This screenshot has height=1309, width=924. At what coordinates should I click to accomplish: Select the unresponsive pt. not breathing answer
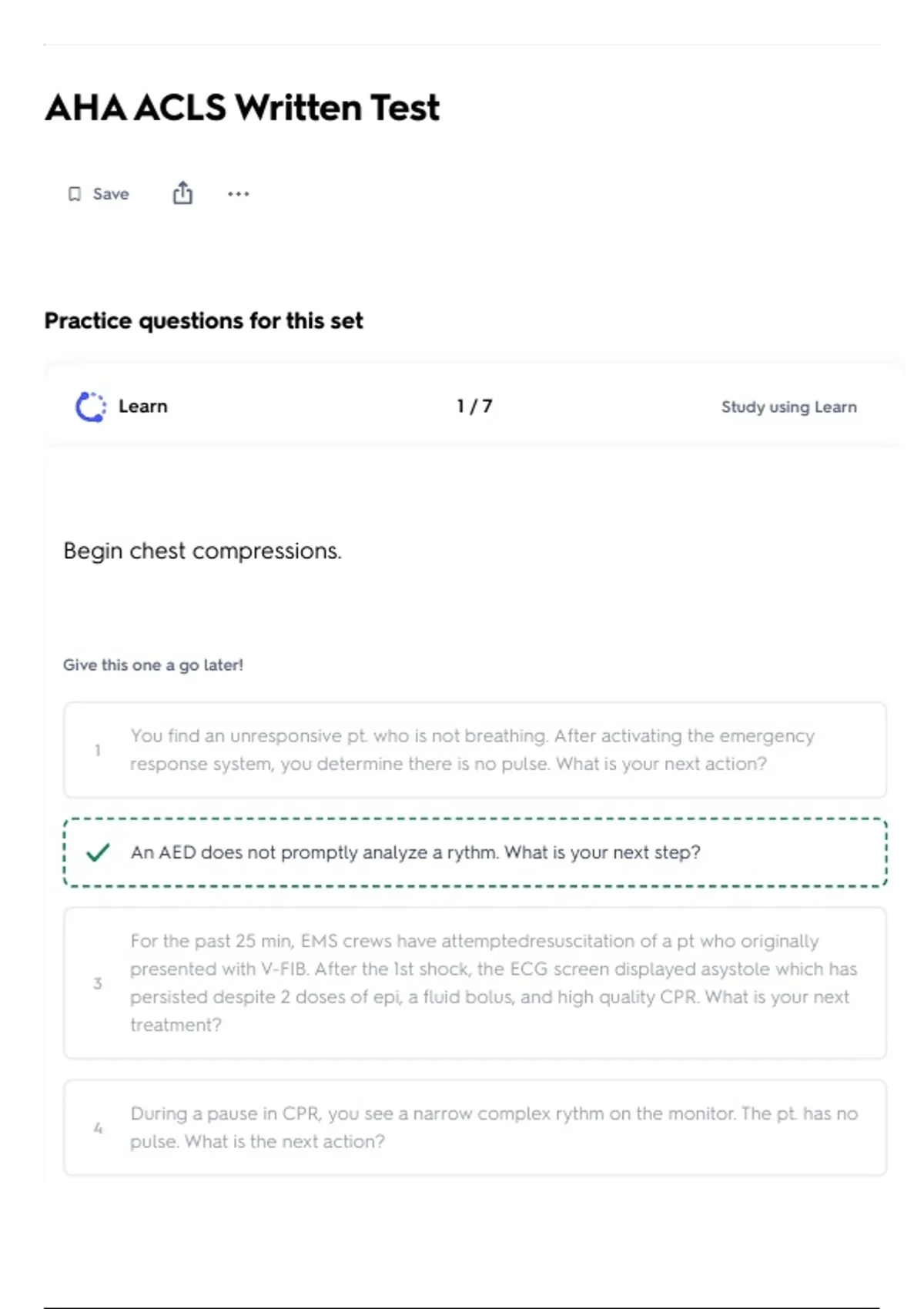[x=471, y=750]
